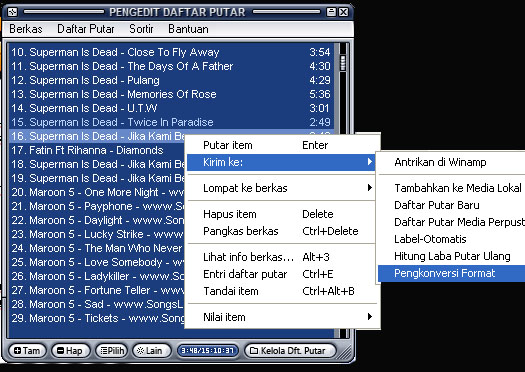Select Daftar Putar Baru in submenu
The height and width of the screenshot is (372, 525).
(451, 205)
